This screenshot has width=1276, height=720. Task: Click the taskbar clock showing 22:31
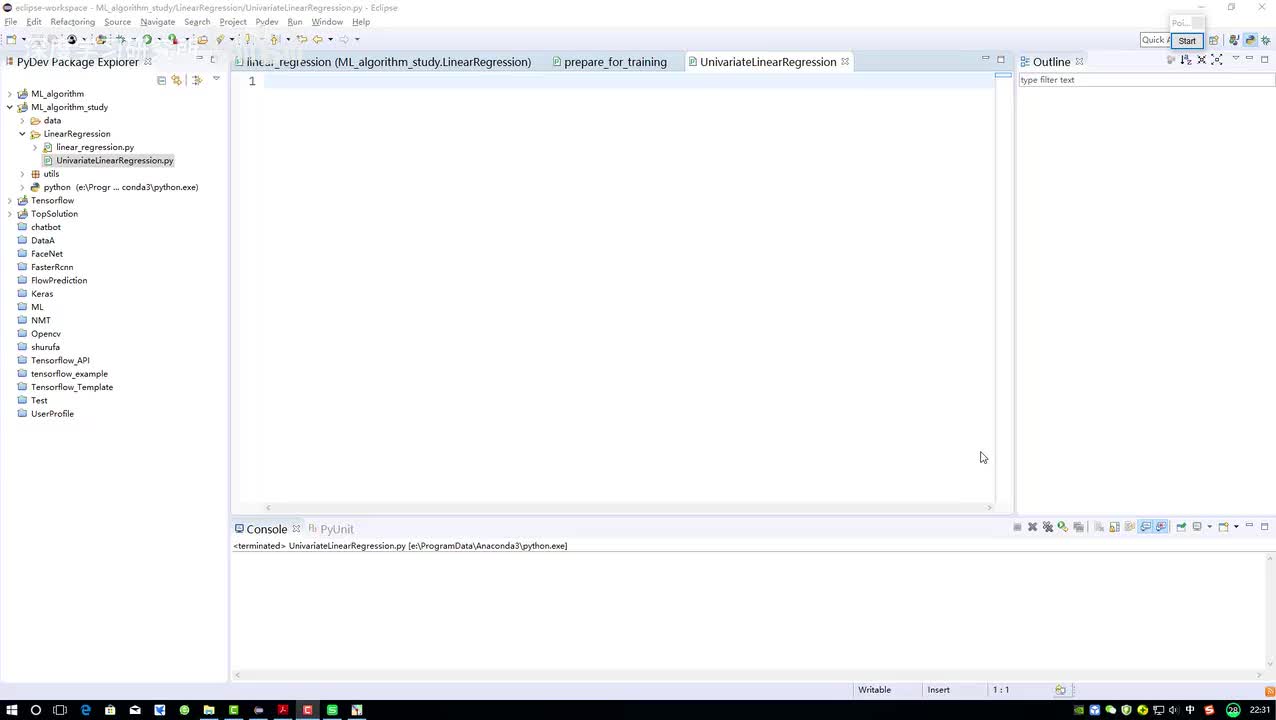[x=1260, y=710]
